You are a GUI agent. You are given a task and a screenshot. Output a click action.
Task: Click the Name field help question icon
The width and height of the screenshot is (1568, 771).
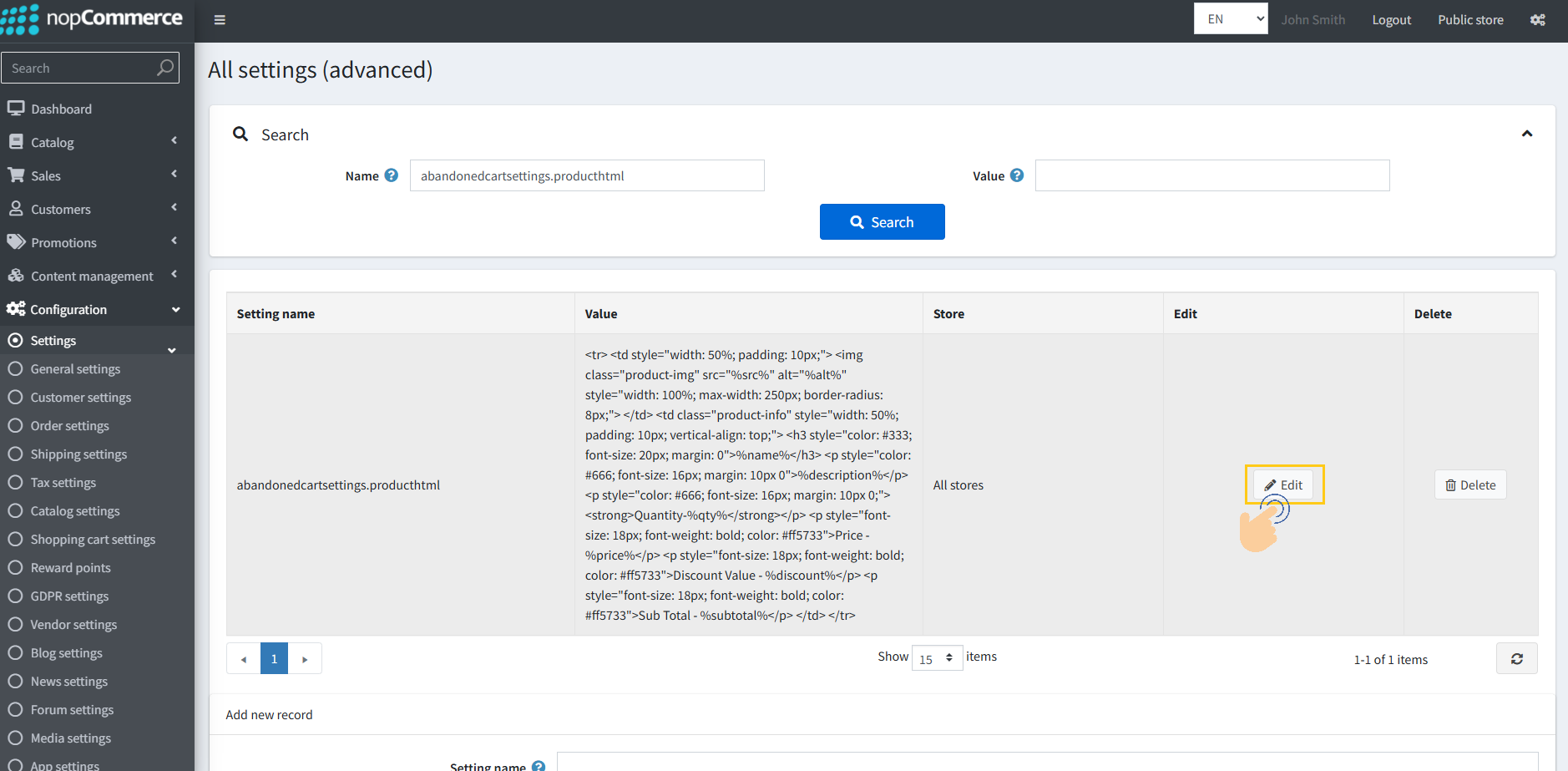coord(392,175)
